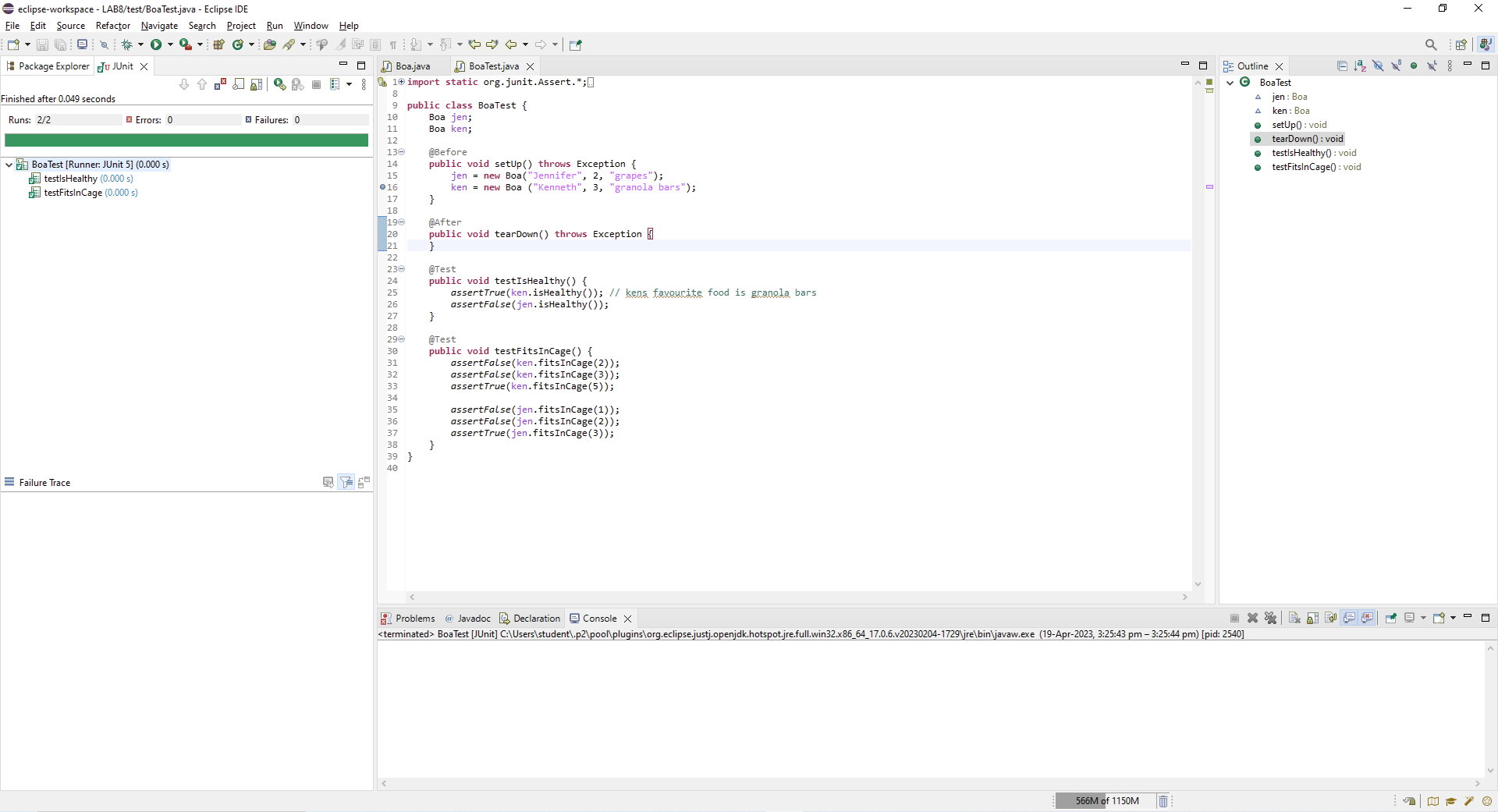Toggle Hide Fields in Outline toolbar

point(1378,66)
